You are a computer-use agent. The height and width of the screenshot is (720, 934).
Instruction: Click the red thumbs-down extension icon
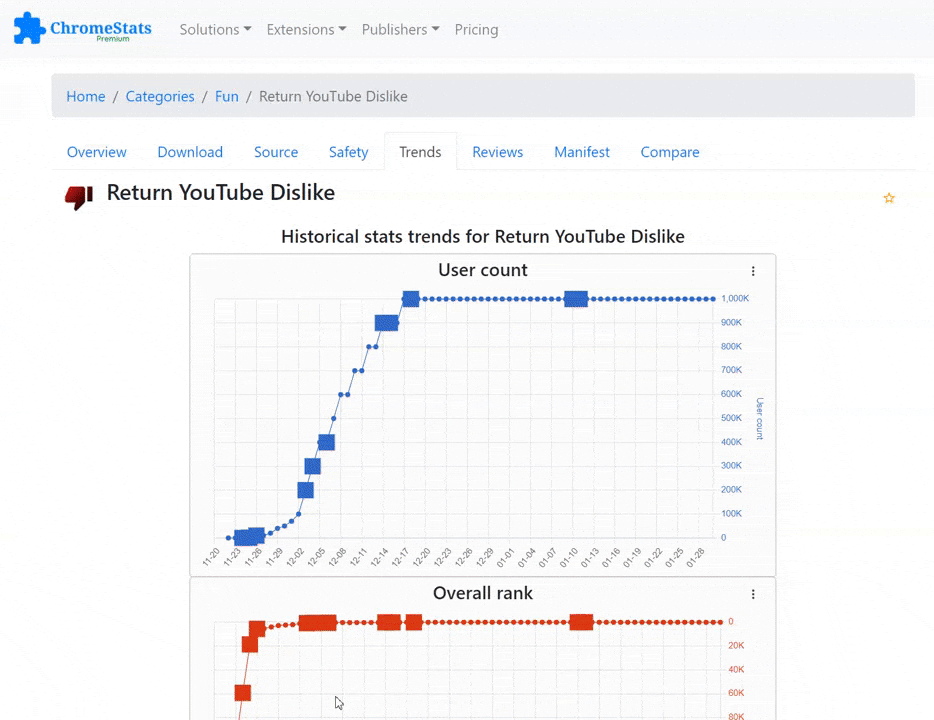click(79, 197)
